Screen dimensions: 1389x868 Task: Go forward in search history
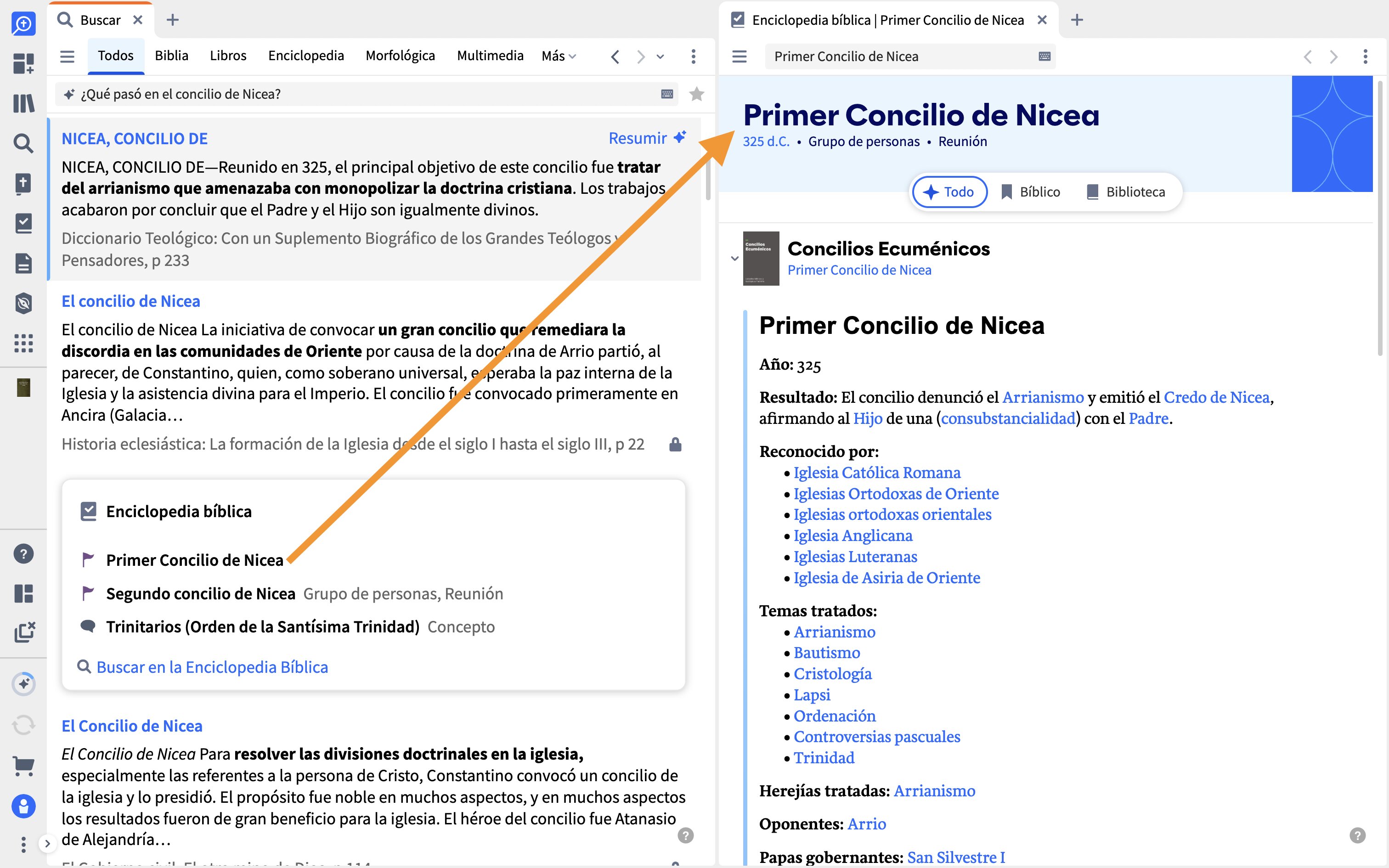tap(641, 56)
